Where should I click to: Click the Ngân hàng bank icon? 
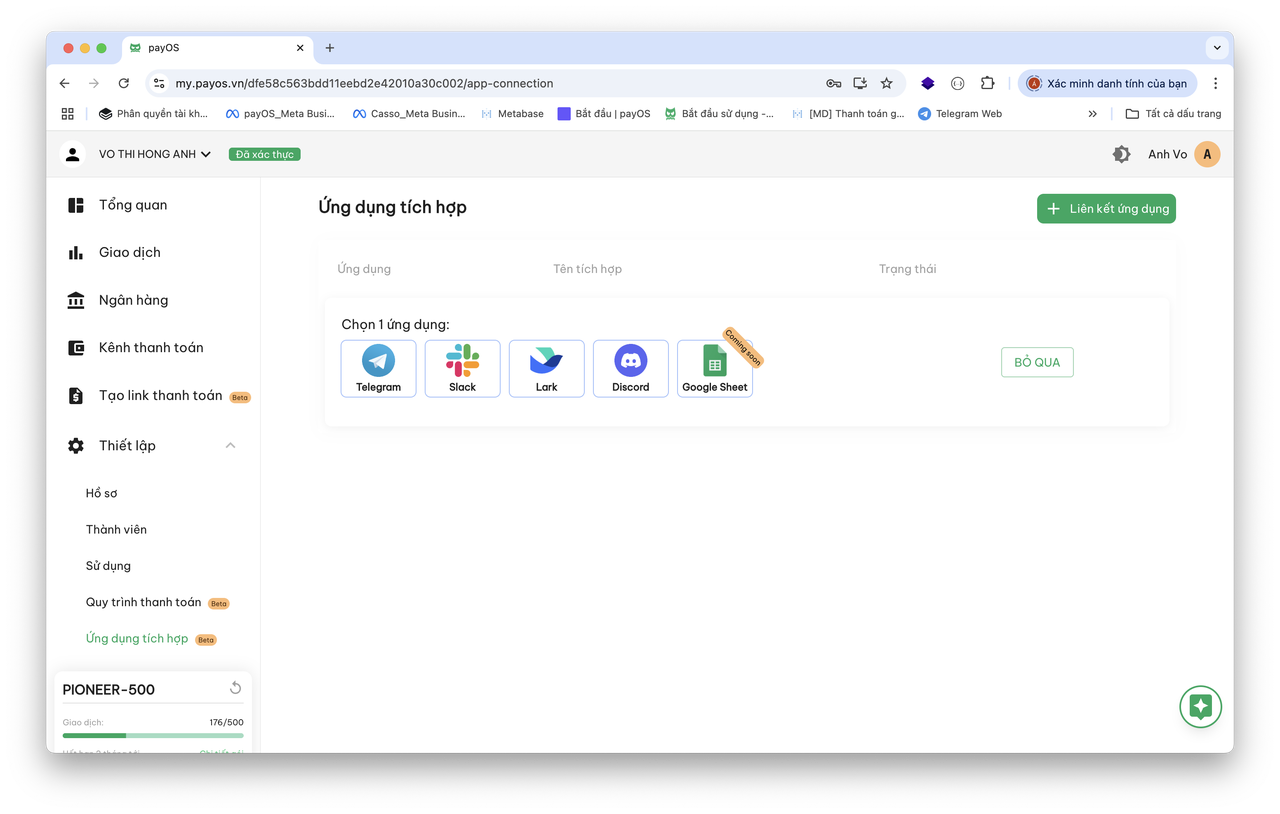(76, 300)
